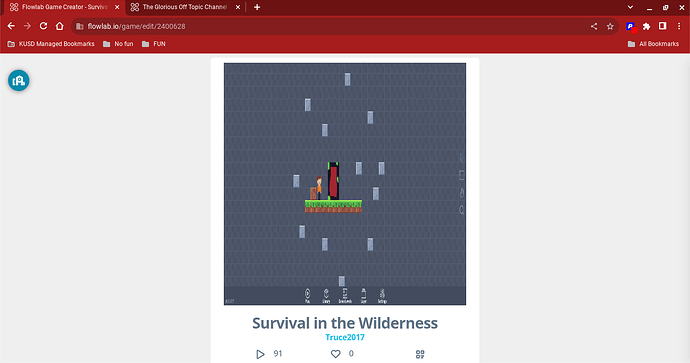This screenshot has height=363, width=690.
Task: Click the address bar URL field
Action: click(x=330, y=26)
